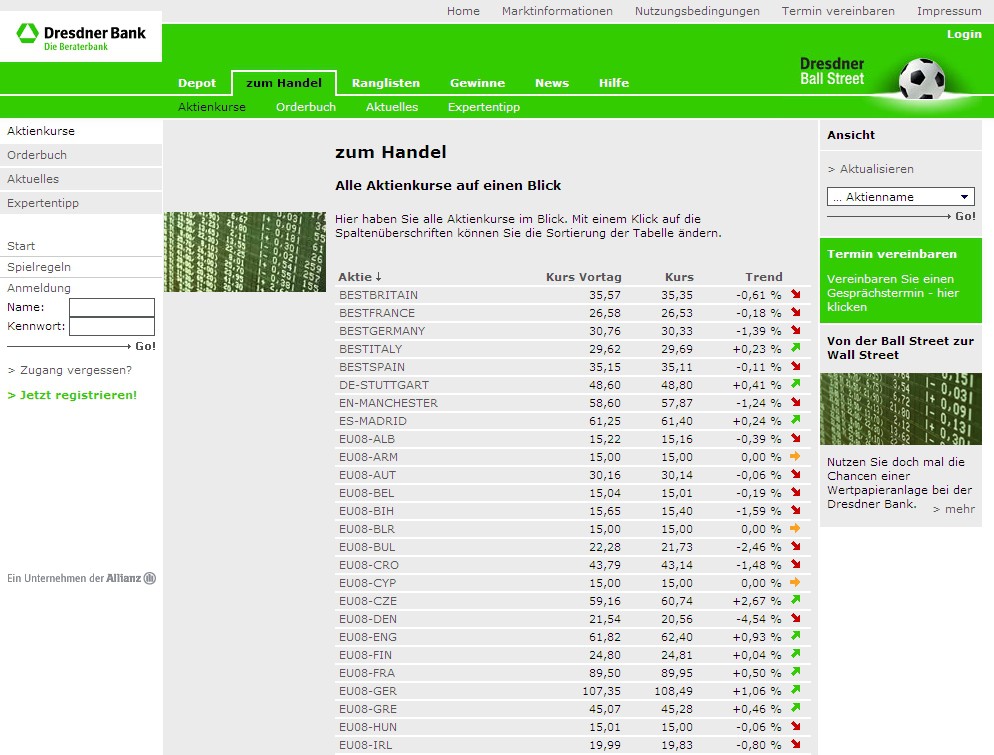Screen dimensions: 994x755
Task: Click the red trend arrow for BESTSPAIN
Action: pos(796,366)
